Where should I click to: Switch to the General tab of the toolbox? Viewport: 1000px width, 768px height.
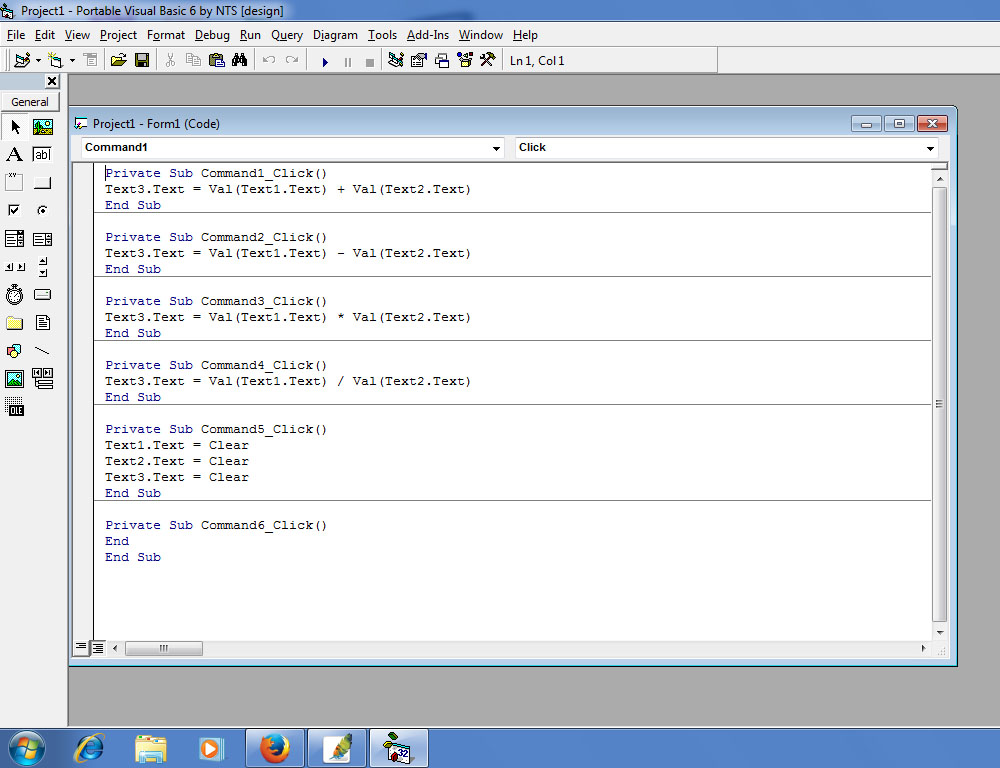pyautogui.click(x=30, y=101)
